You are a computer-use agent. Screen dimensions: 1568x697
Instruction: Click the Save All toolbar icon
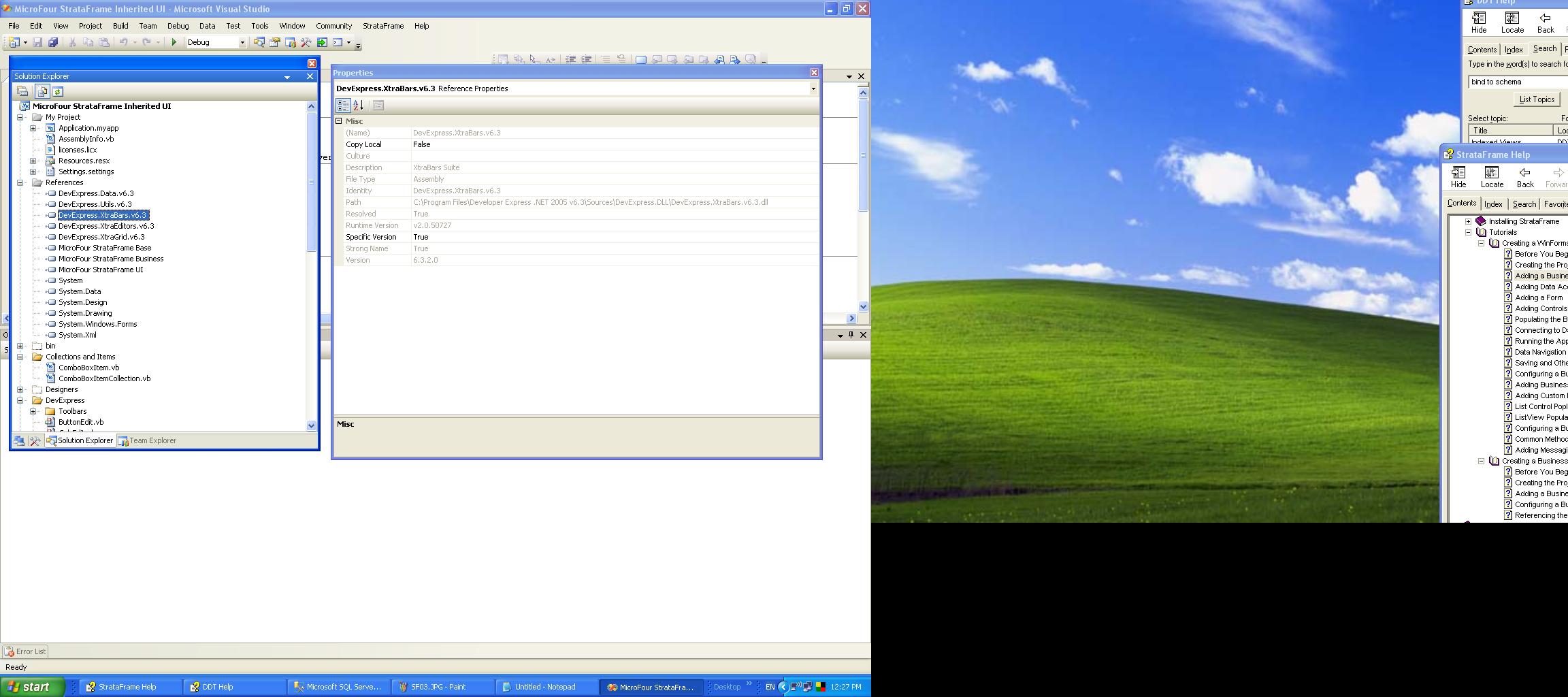53,42
